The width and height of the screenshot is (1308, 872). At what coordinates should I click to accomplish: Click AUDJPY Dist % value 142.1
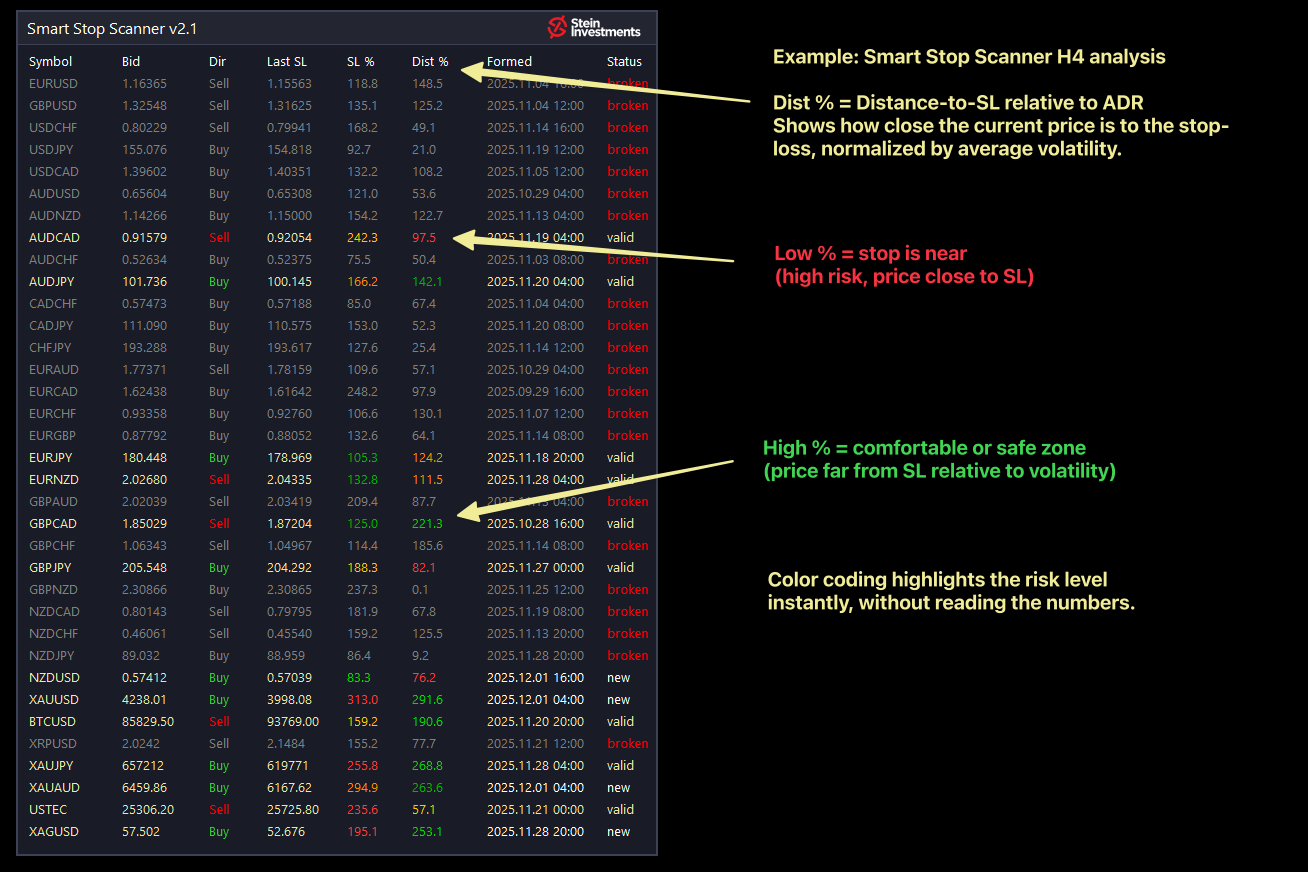(x=427, y=282)
